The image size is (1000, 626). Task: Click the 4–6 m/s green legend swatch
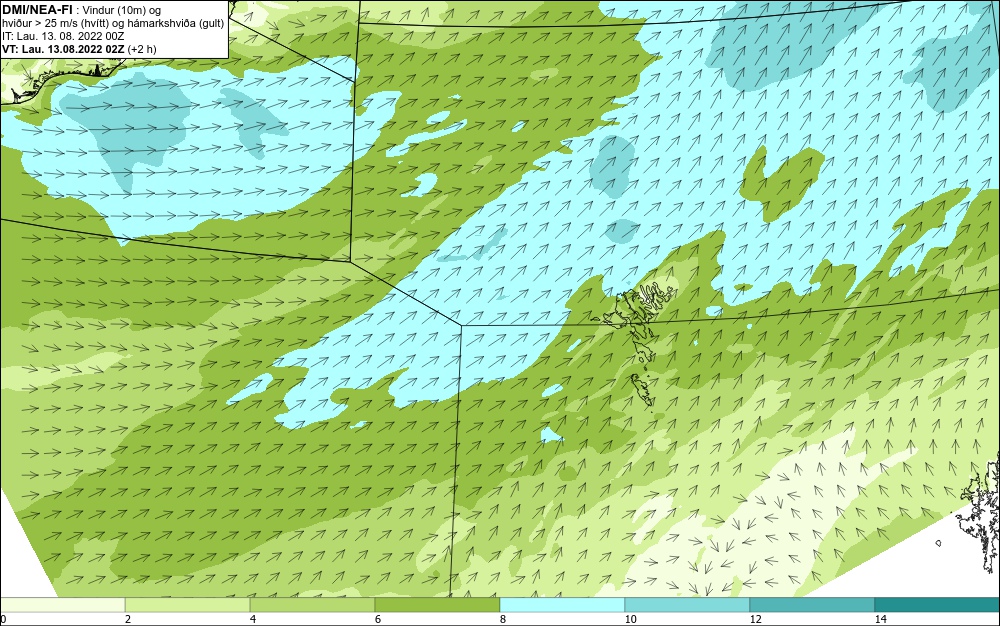[312, 605]
